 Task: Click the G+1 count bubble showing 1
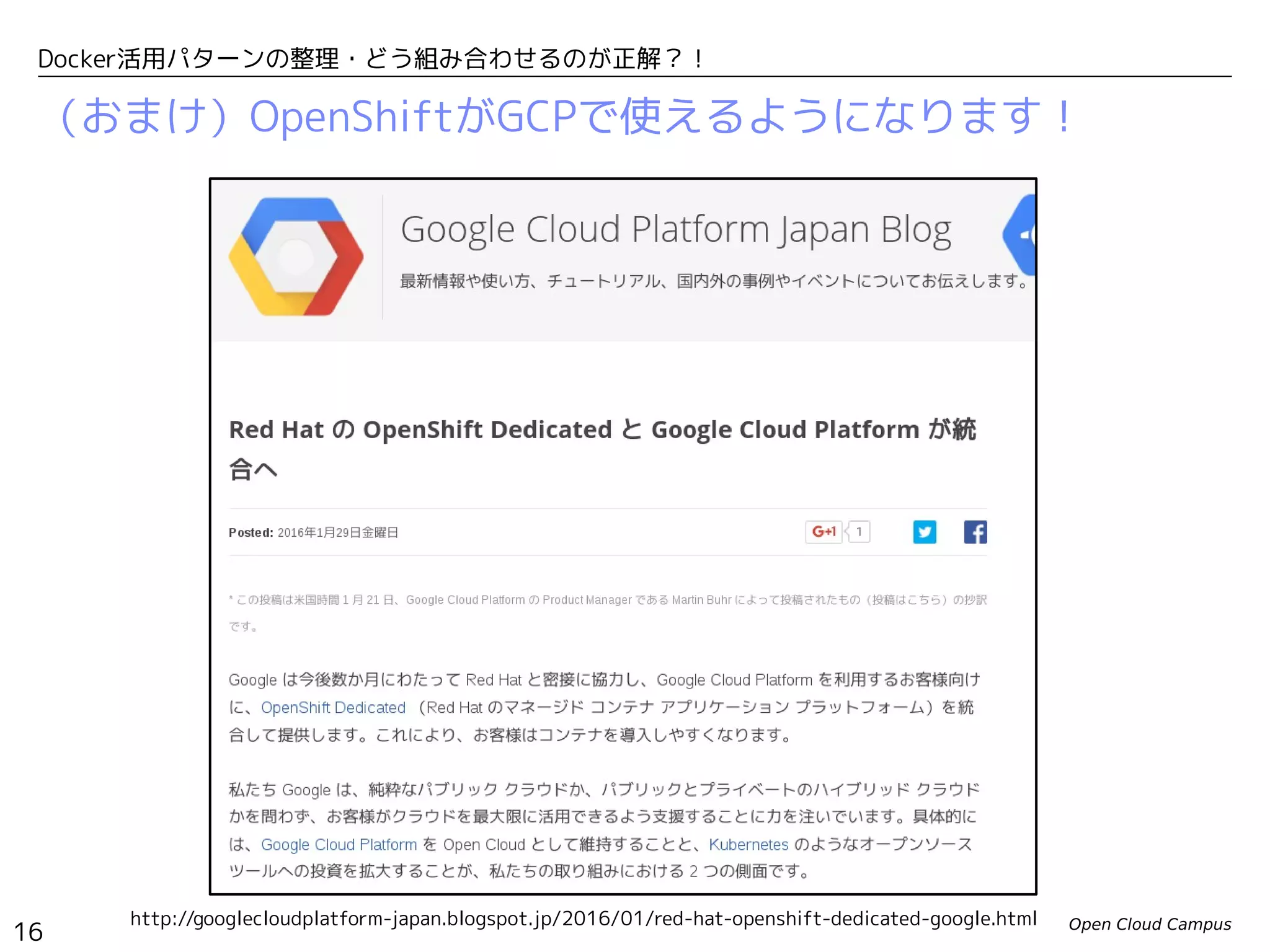[x=859, y=532]
